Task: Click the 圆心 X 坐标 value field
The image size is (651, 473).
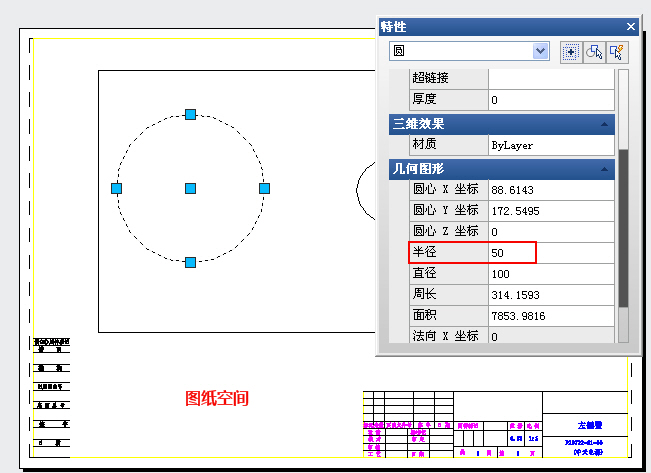Action: tap(550, 190)
